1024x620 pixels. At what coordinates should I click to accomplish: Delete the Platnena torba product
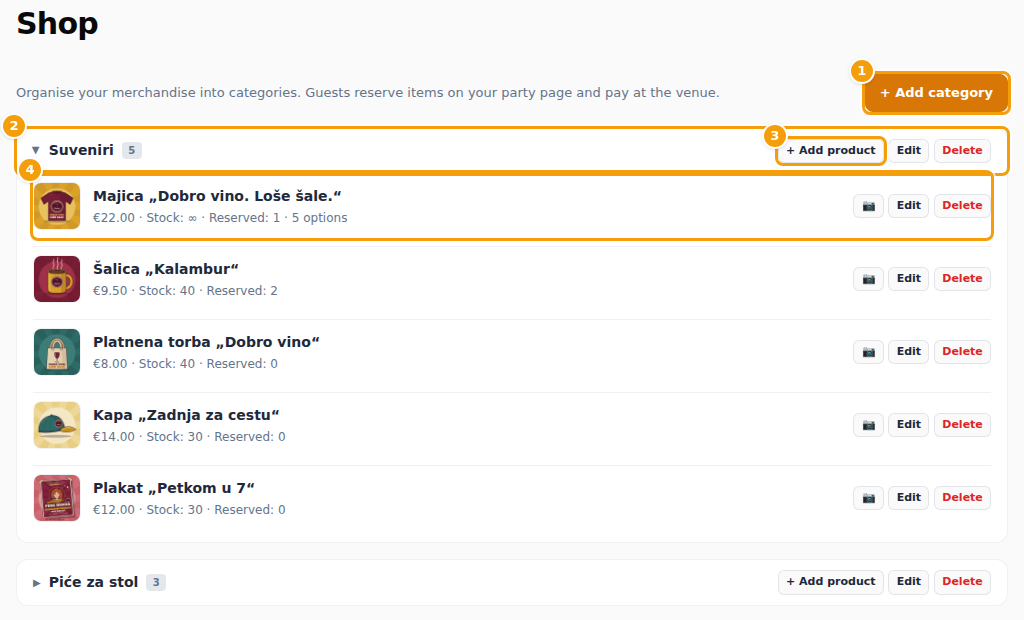tap(962, 352)
